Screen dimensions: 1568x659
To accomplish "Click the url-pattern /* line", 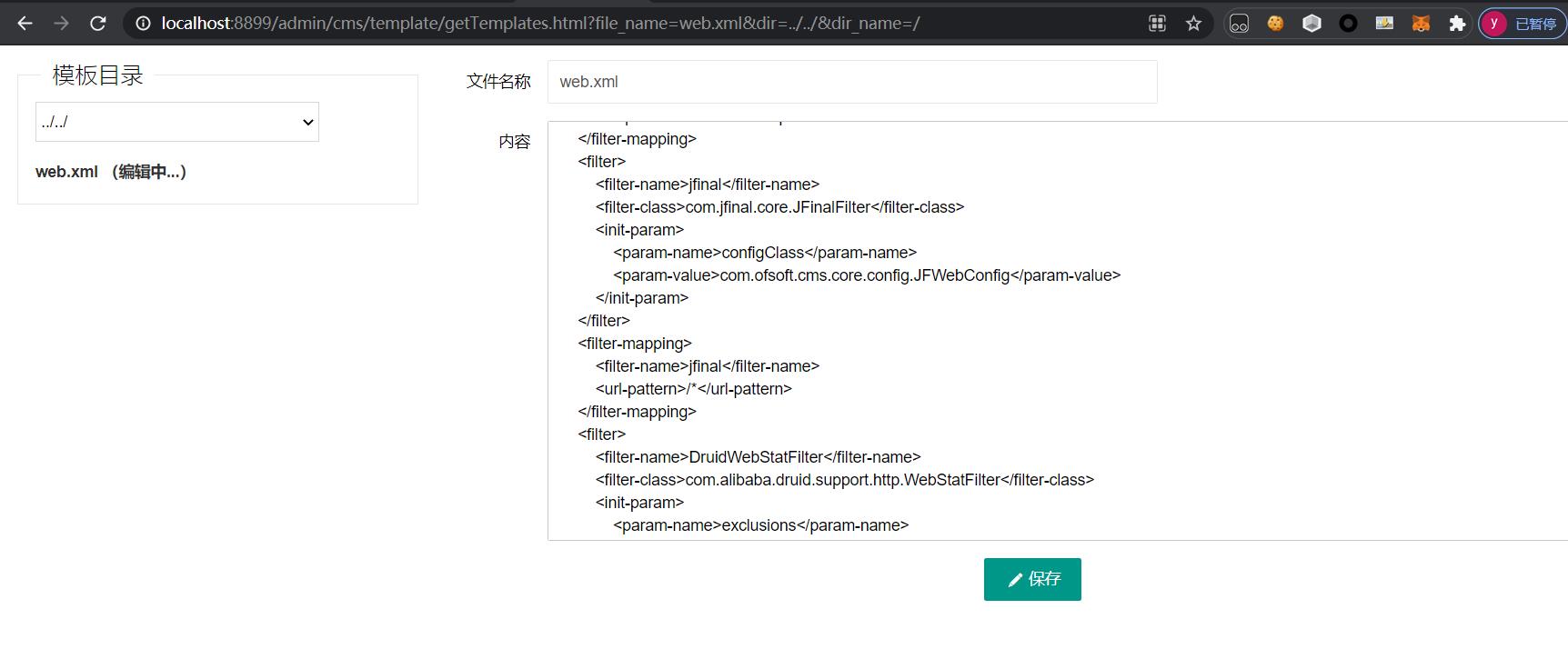I will (694, 389).
